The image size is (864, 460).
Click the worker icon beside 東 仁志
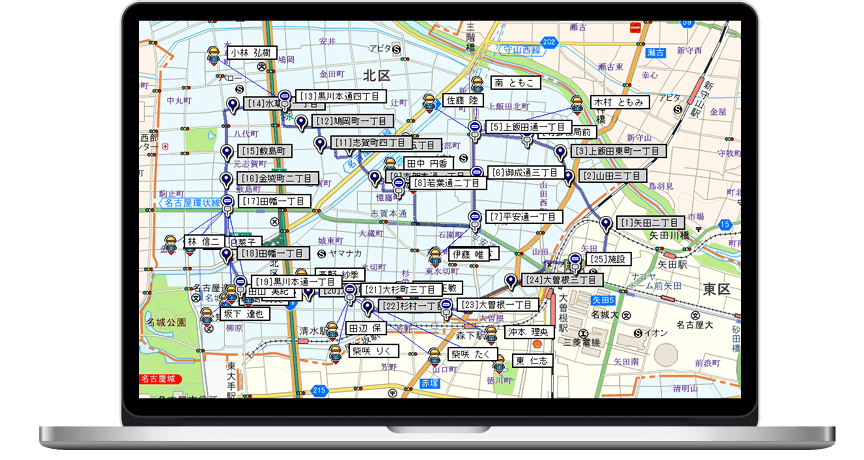(498, 363)
